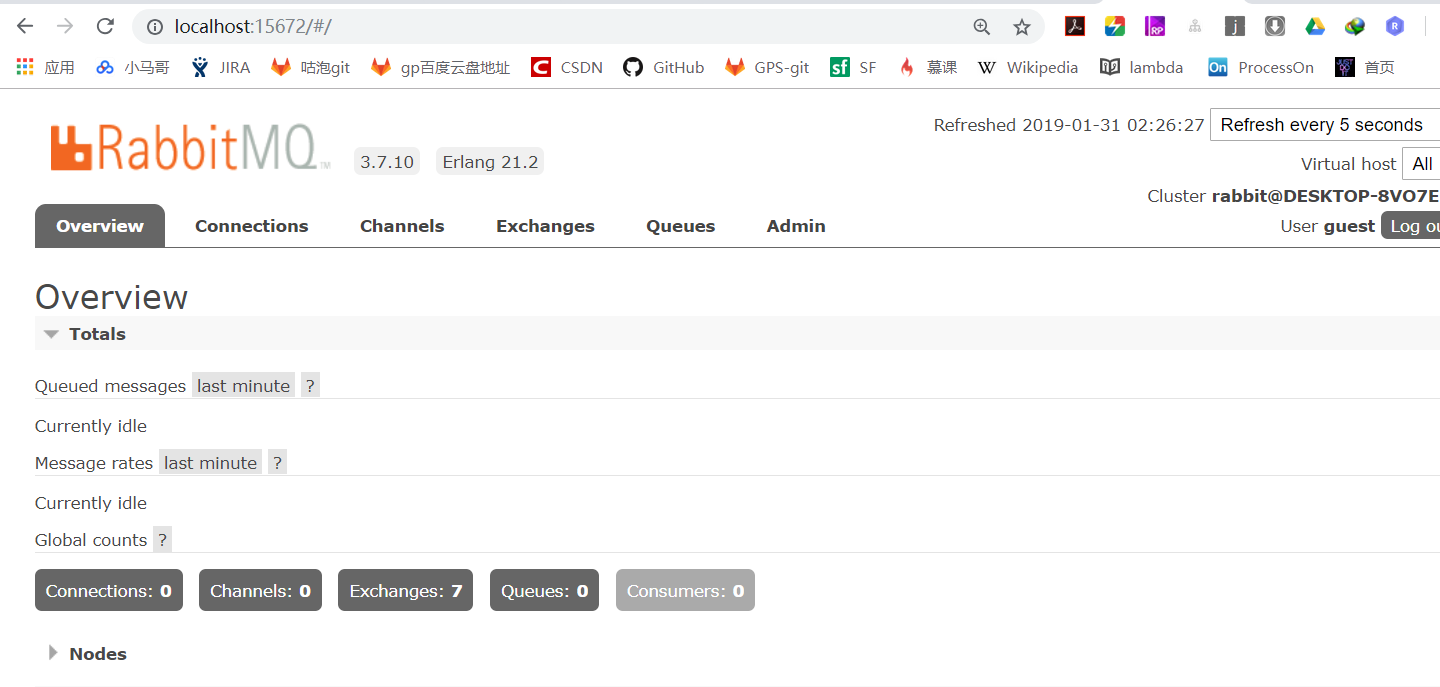Click the help icon next to Queued messages
Image resolution: width=1440 pixels, height=687 pixels.
tap(310, 384)
